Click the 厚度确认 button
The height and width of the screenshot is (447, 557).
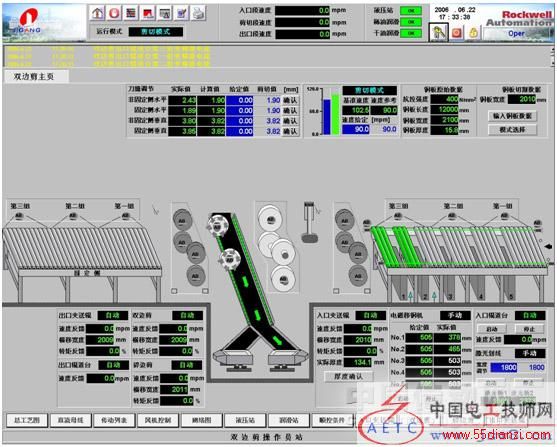[348, 376]
